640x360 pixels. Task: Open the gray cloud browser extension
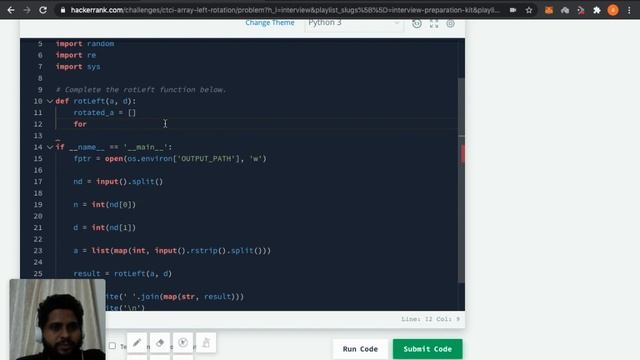pyautogui.click(x=565, y=10)
